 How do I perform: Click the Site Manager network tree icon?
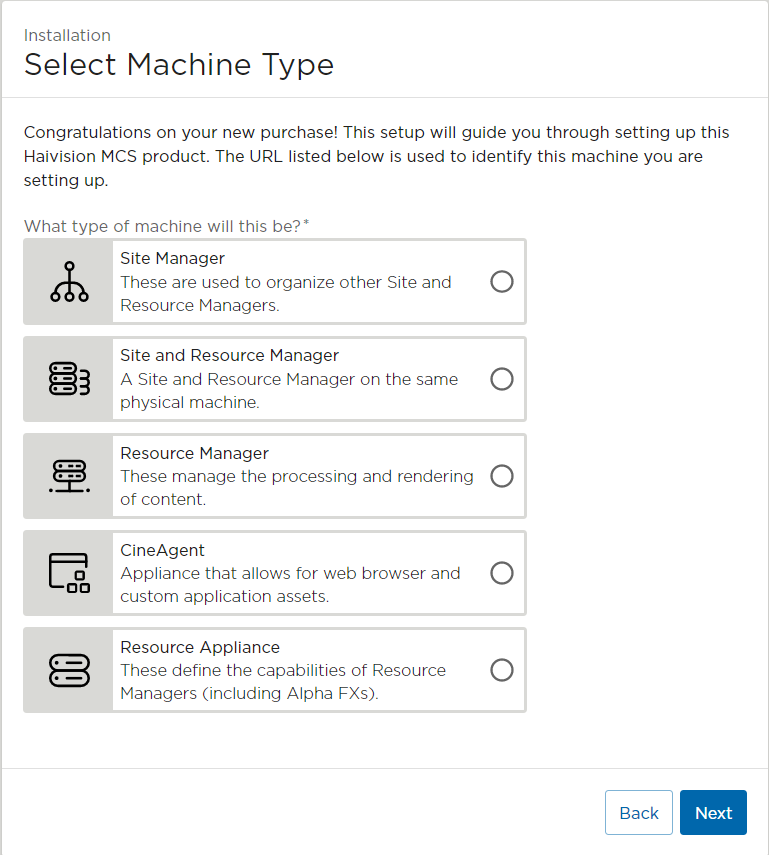(x=68, y=281)
